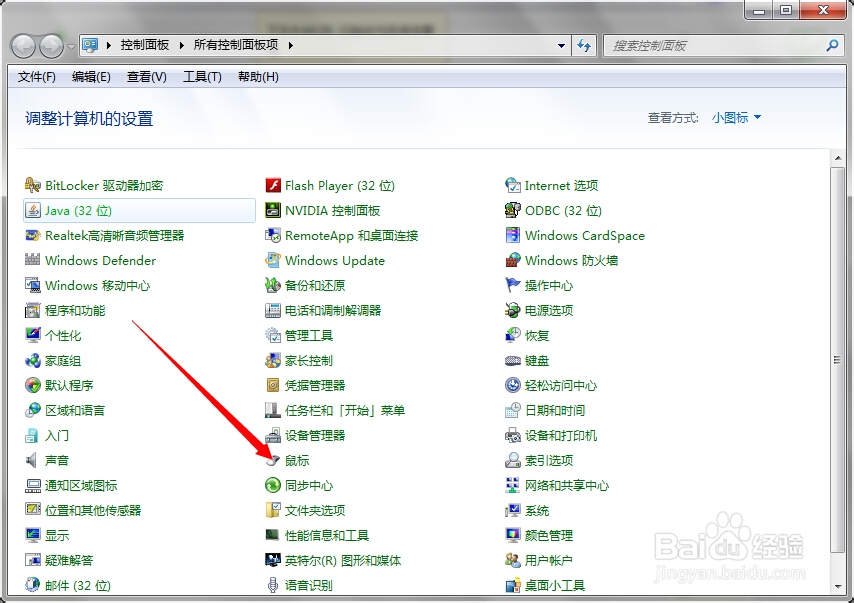Click the back navigation button
This screenshot has height=603, width=854.
22,45
